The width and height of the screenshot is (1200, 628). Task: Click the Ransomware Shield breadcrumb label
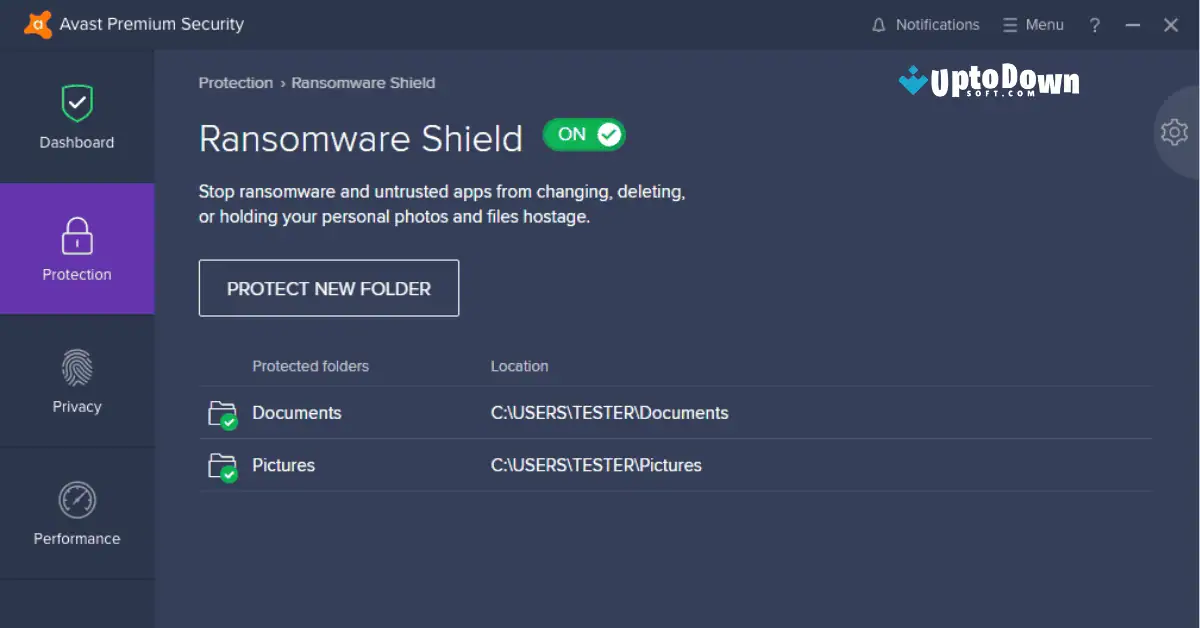[363, 83]
